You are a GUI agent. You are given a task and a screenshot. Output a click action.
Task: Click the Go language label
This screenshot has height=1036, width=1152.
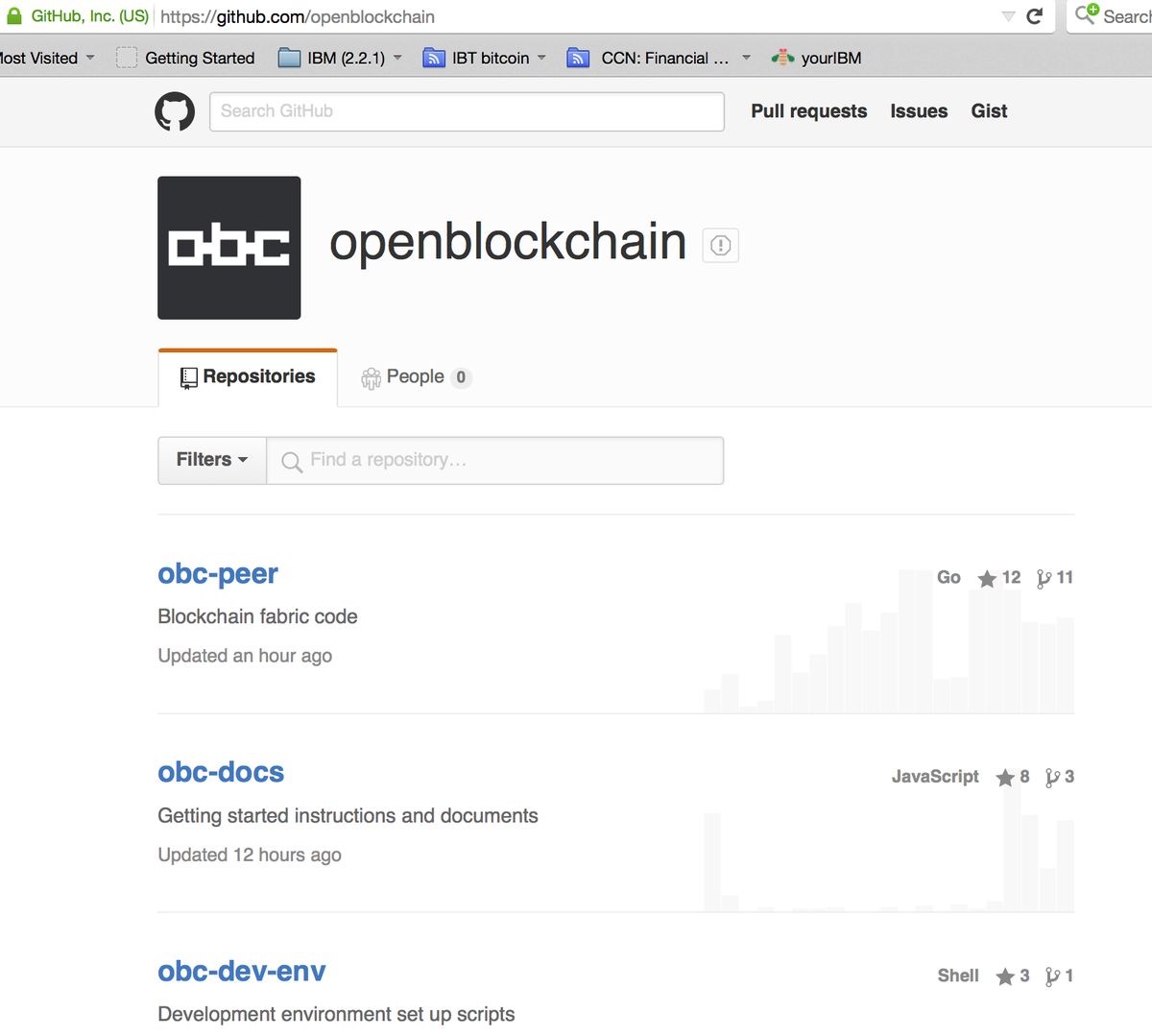(x=948, y=577)
